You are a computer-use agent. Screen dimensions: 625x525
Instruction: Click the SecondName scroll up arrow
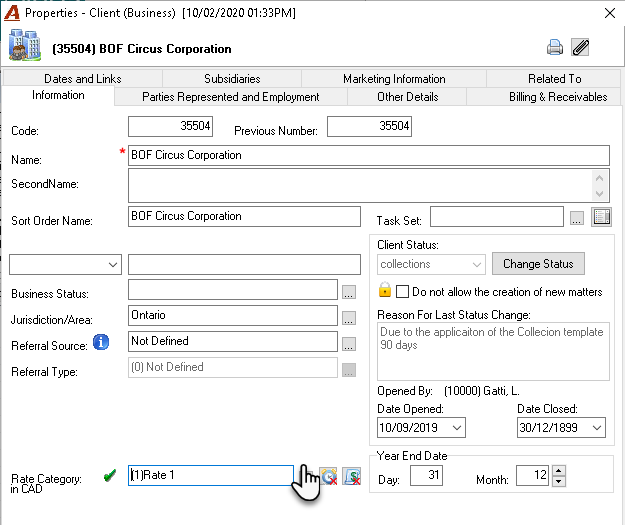tap(599, 178)
